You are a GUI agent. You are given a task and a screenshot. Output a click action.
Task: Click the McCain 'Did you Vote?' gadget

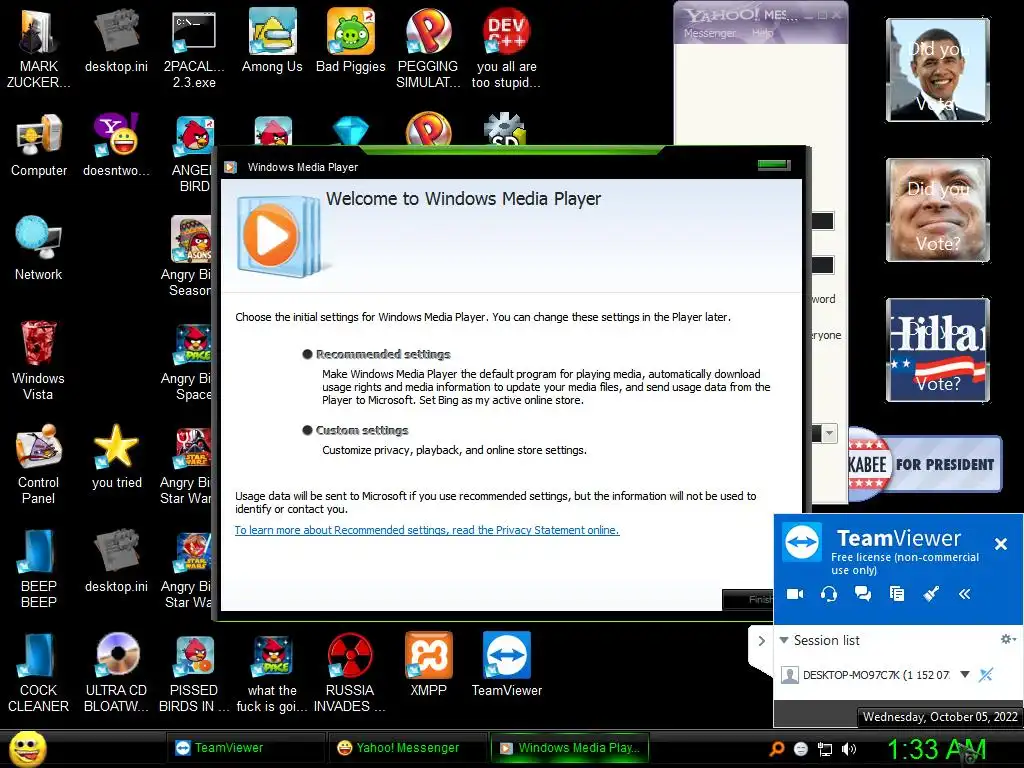coord(938,210)
